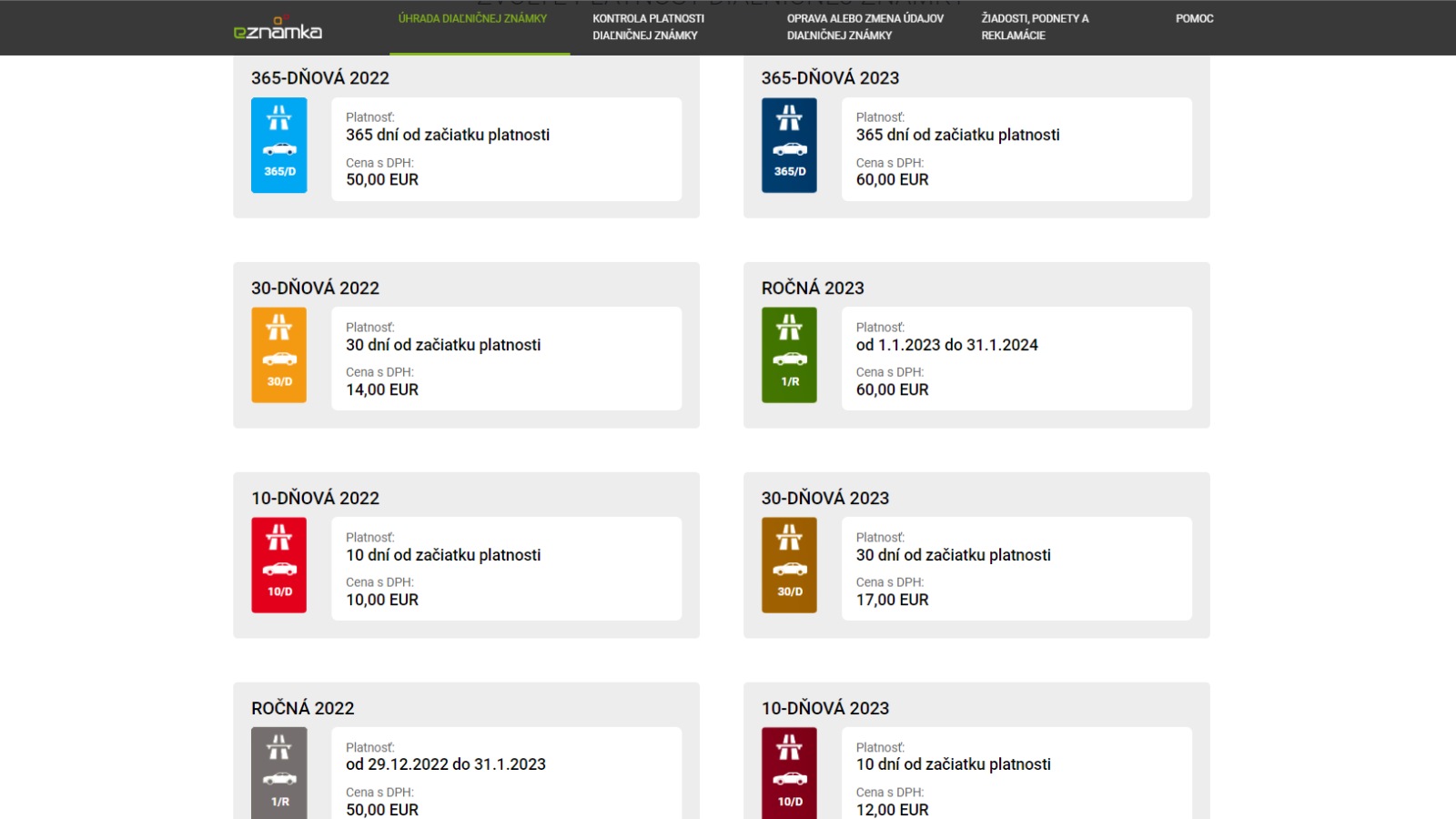Pick the red 10/D 2022 vignette icon
Image resolution: width=1456 pixels, height=819 pixels.
pos(279,565)
